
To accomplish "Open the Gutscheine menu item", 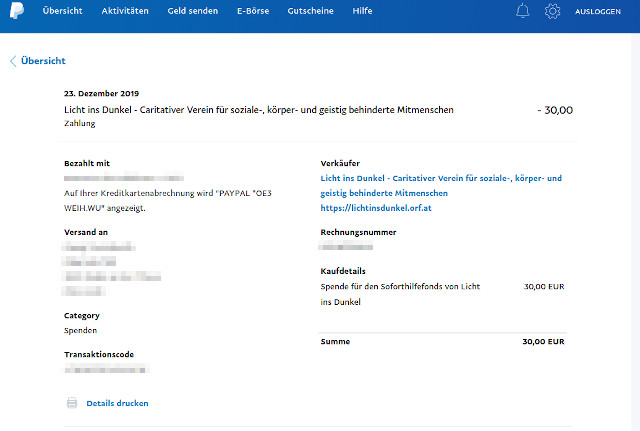I will click(x=310, y=11).
